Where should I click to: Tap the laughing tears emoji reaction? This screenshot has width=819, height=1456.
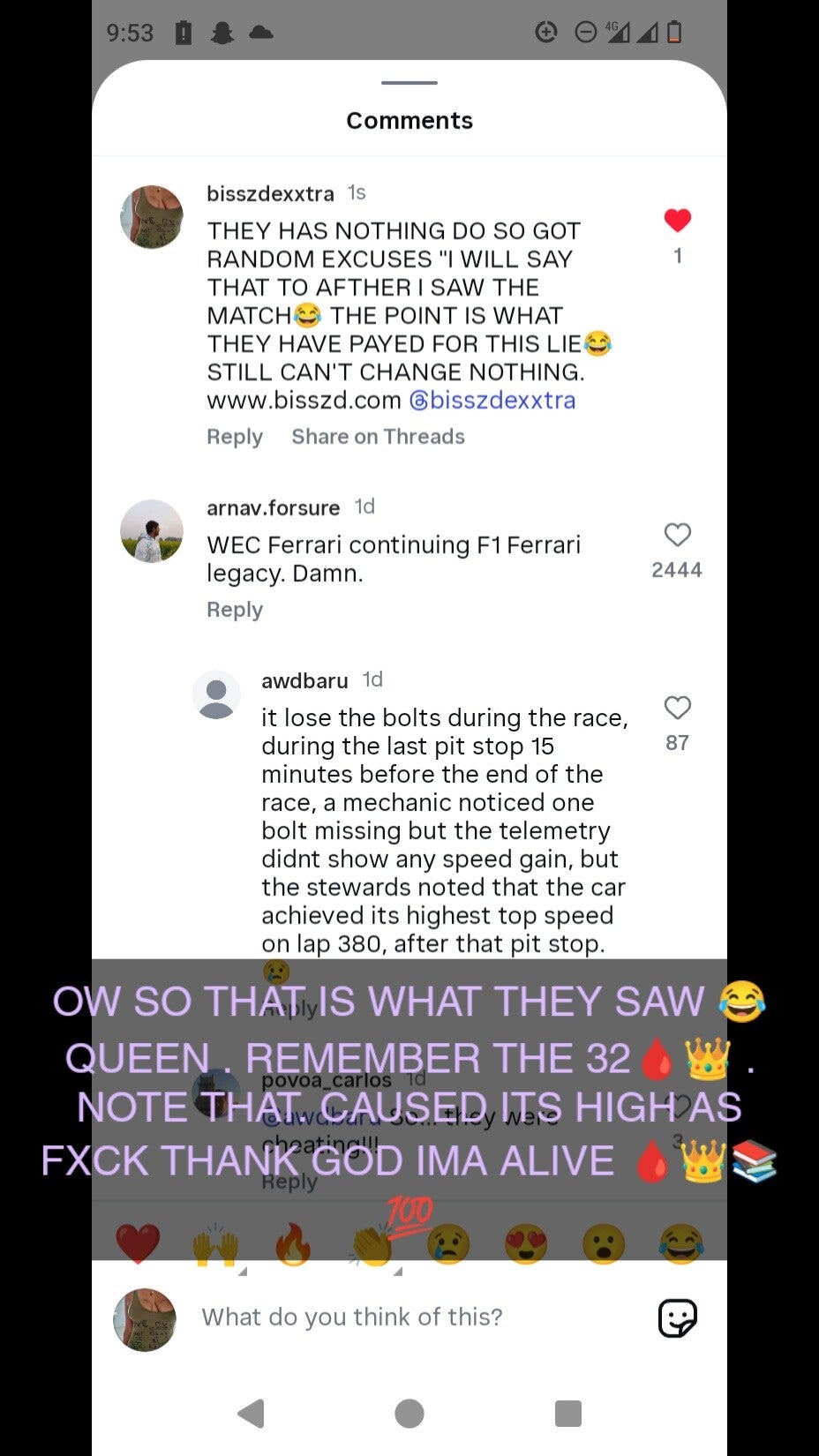point(681,1244)
